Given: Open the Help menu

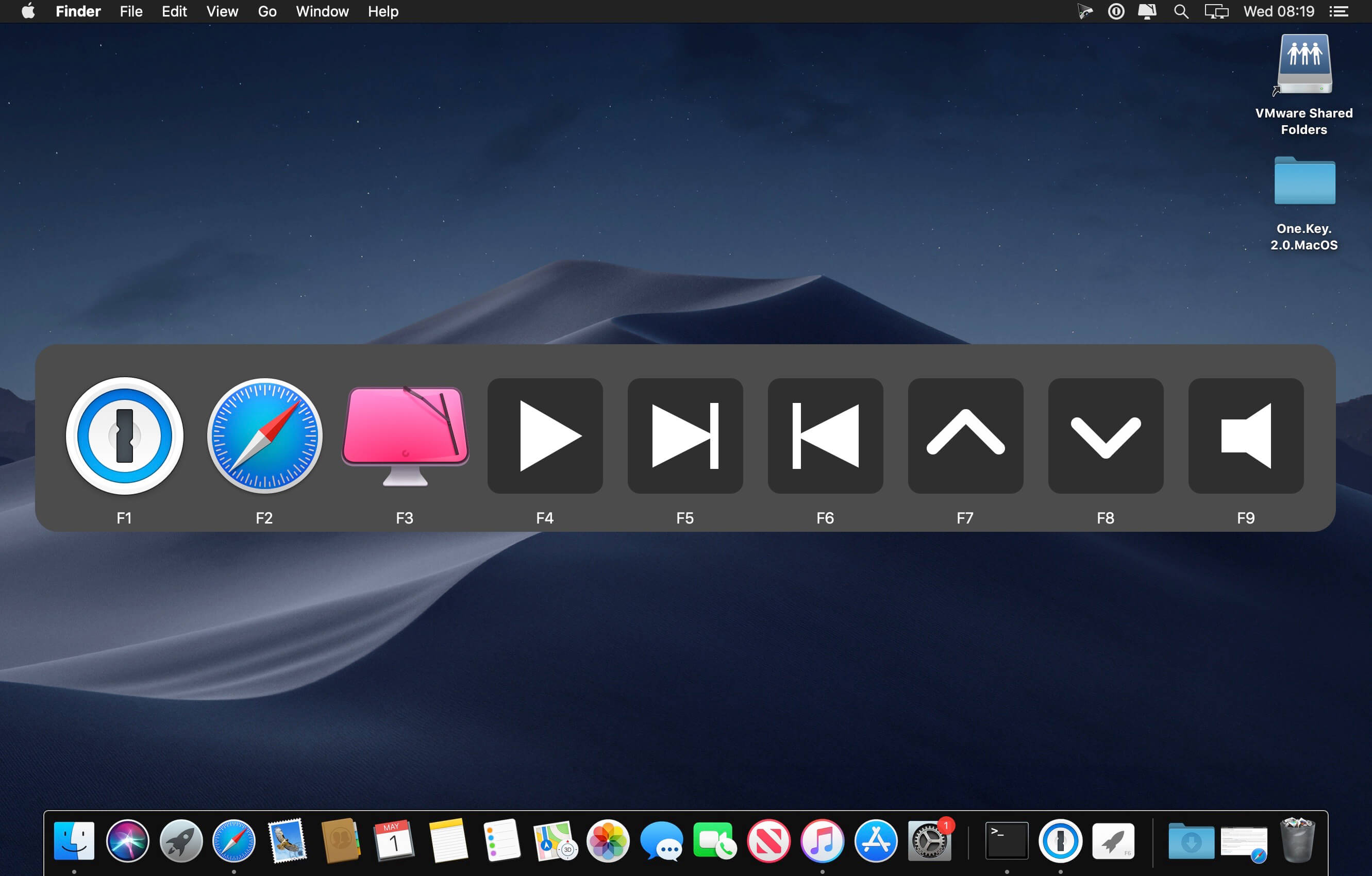Looking at the screenshot, I should (383, 11).
